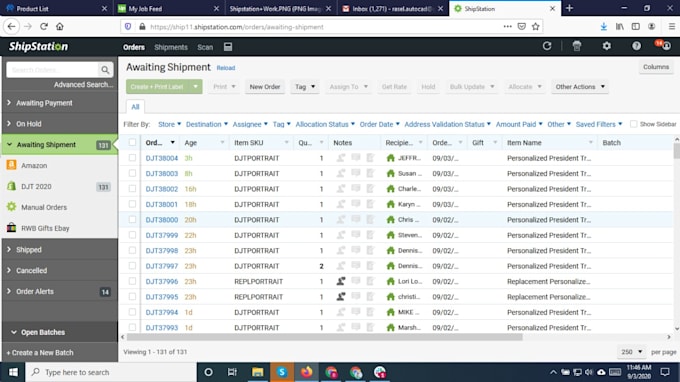Expand the Awaiting Payment section
The image size is (680, 382).
60,103
